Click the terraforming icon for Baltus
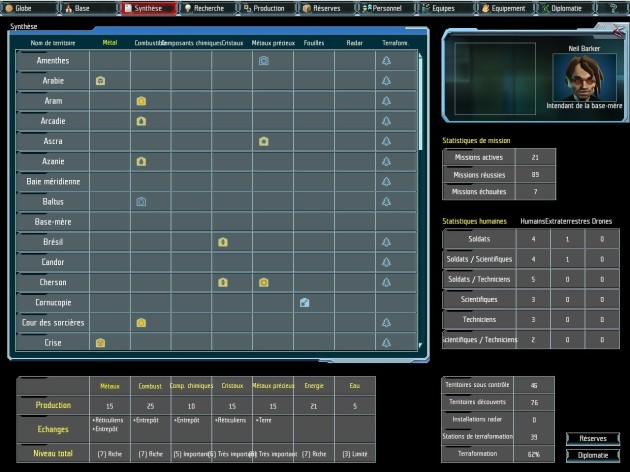The image size is (630, 472). pyautogui.click(x=386, y=202)
